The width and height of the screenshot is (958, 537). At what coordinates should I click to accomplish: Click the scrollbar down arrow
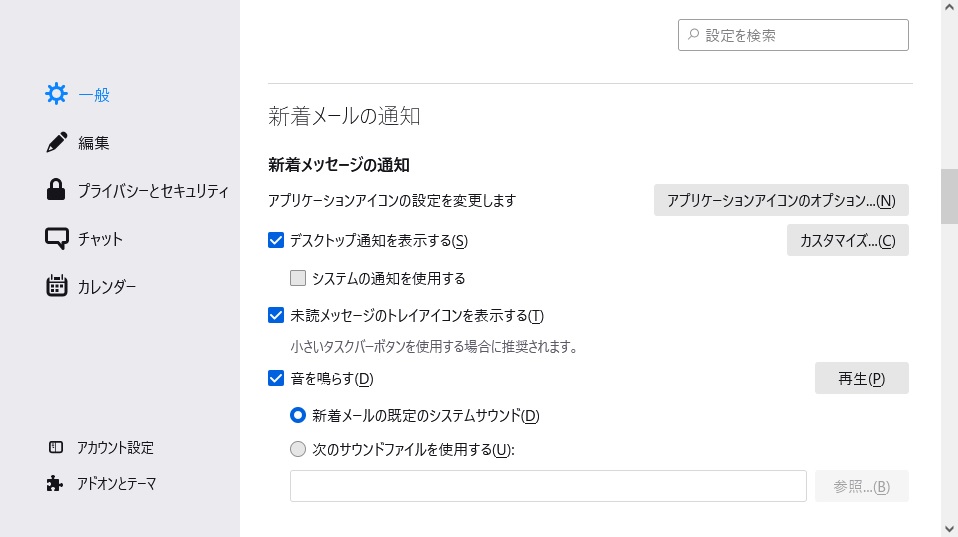pos(948,527)
